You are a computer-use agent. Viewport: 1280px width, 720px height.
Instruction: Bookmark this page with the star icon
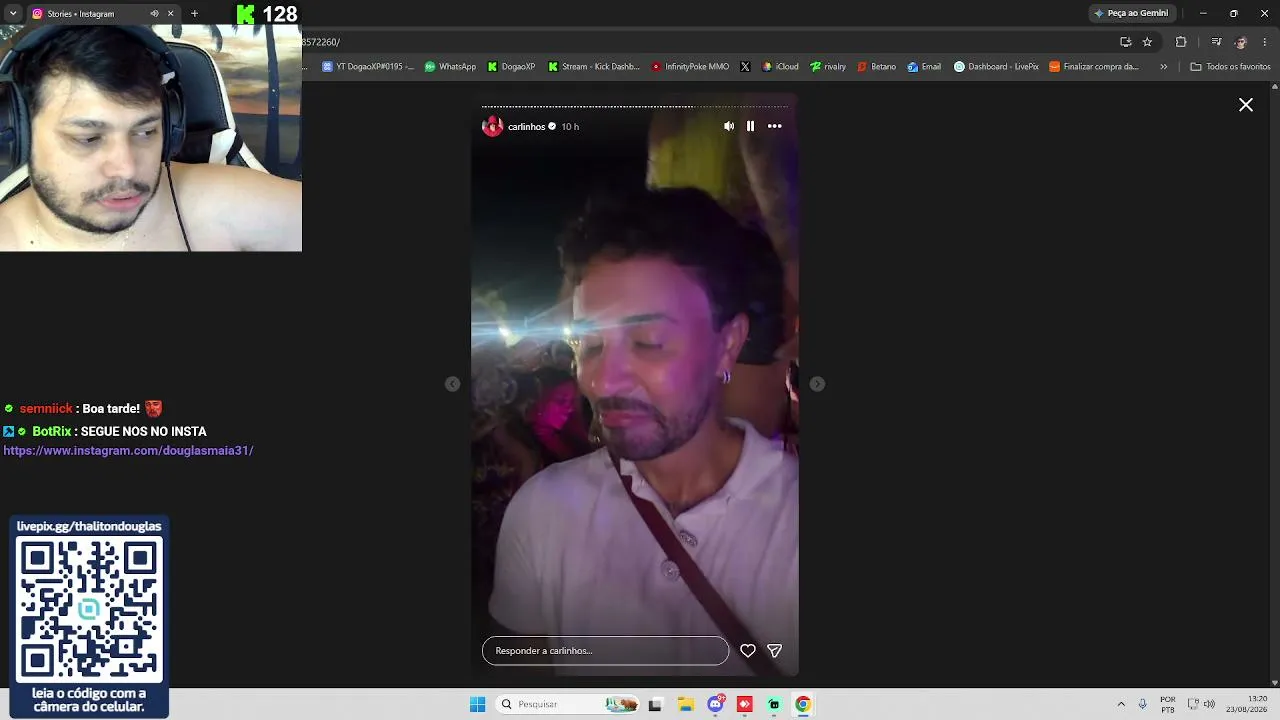tap(1147, 42)
